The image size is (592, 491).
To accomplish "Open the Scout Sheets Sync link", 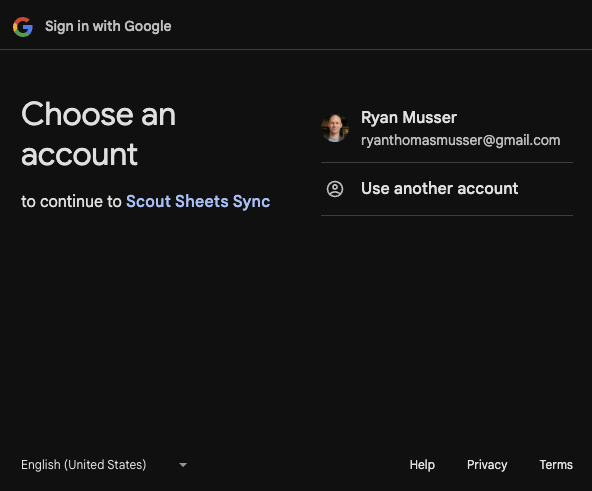I will [x=198, y=201].
